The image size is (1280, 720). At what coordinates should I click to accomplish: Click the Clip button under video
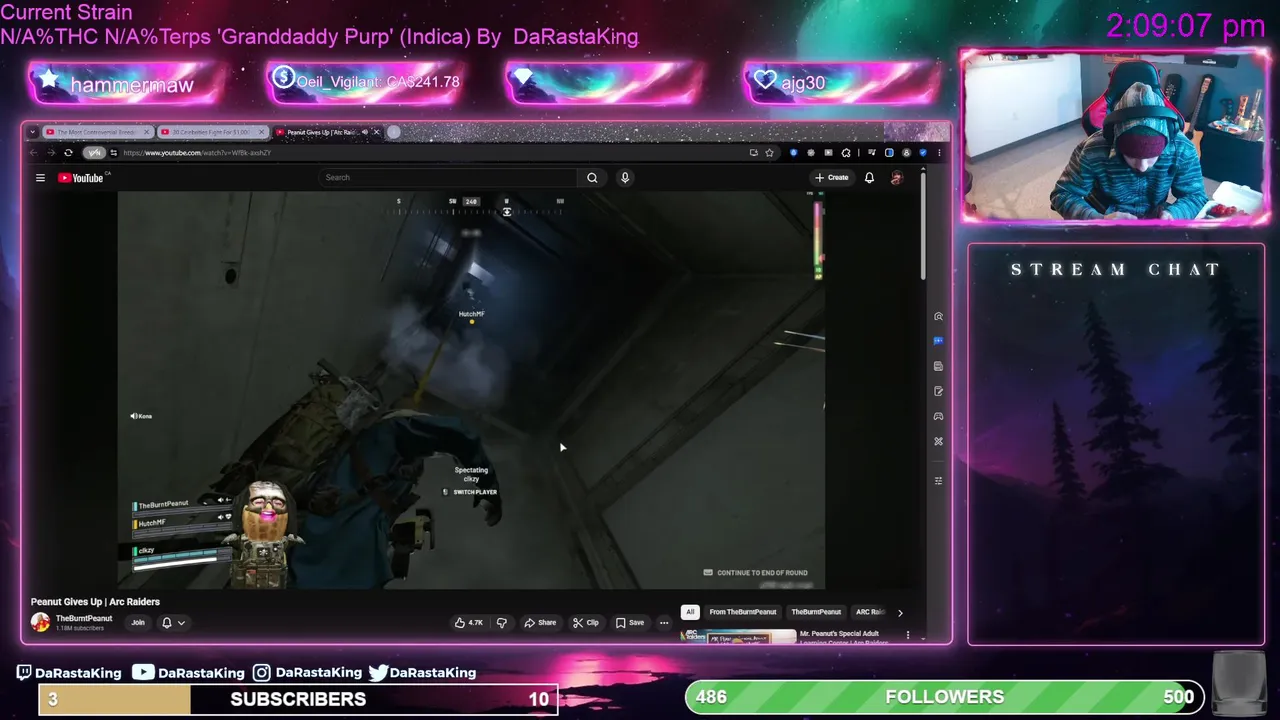[586, 623]
